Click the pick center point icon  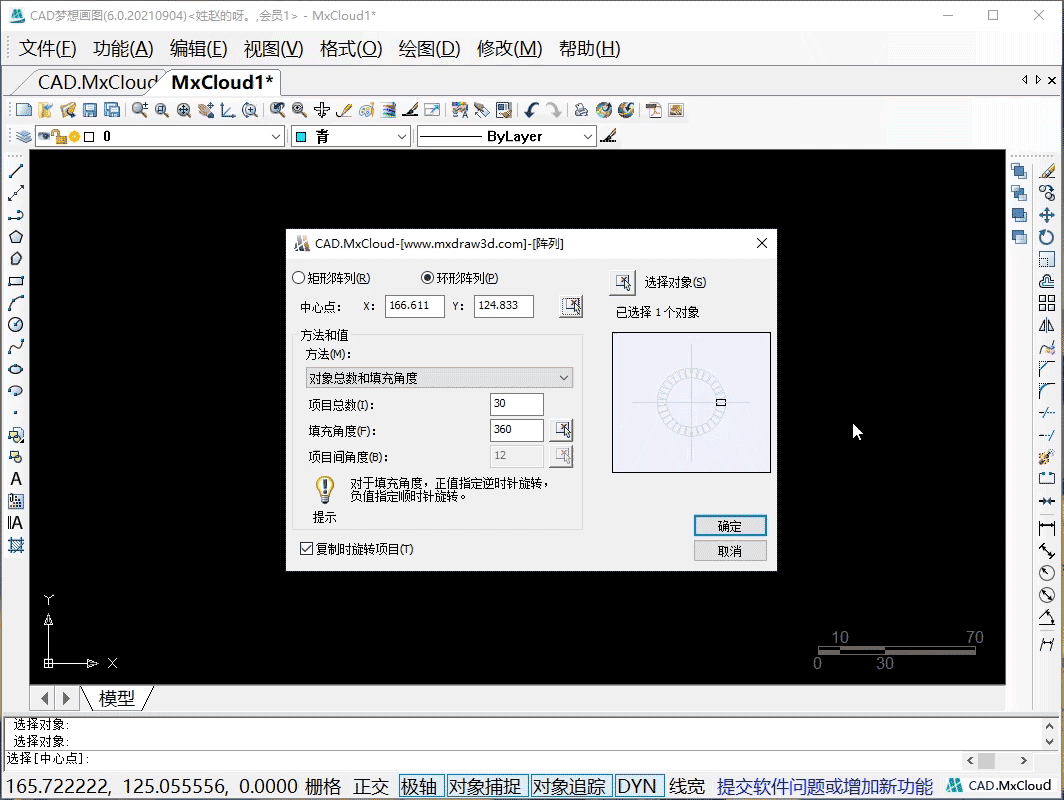coord(571,307)
